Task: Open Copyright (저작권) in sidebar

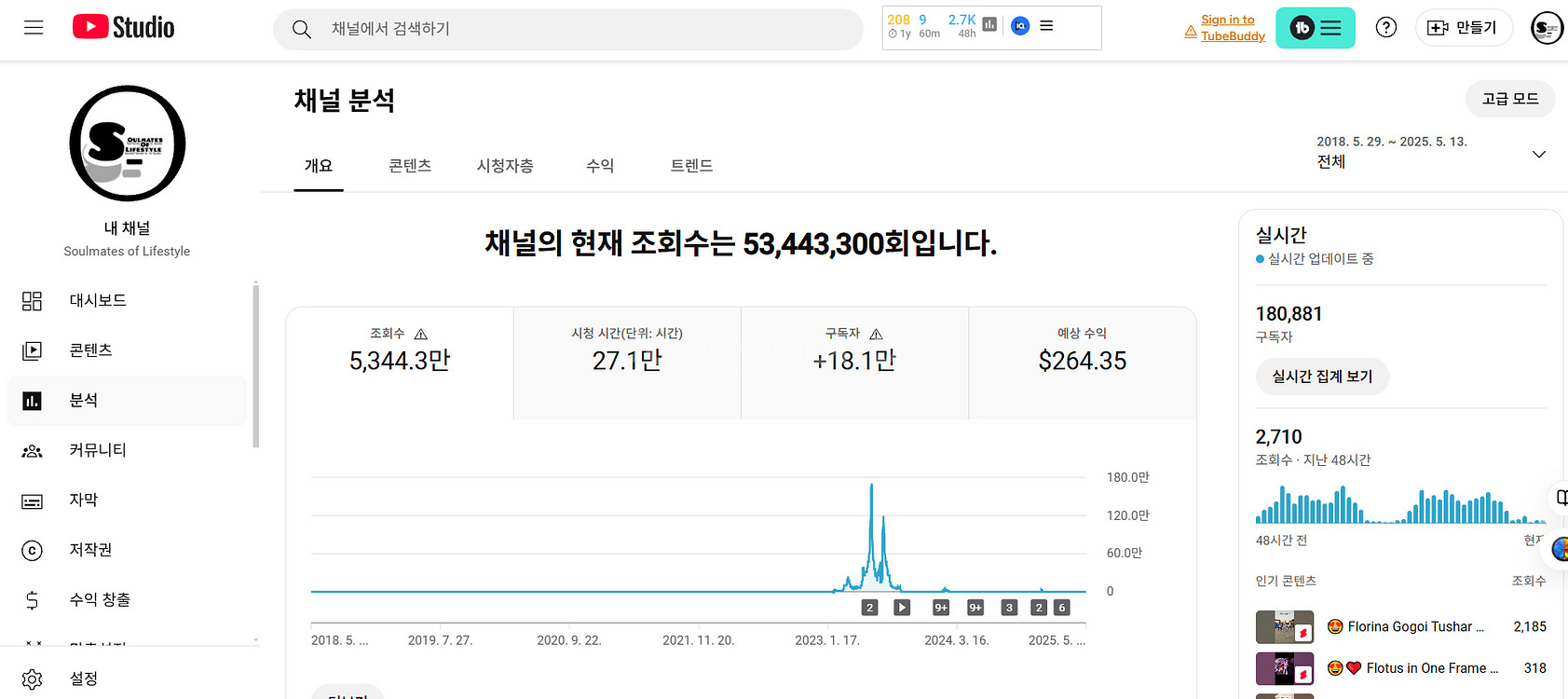Action: pyautogui.click(x=90, y=550)
